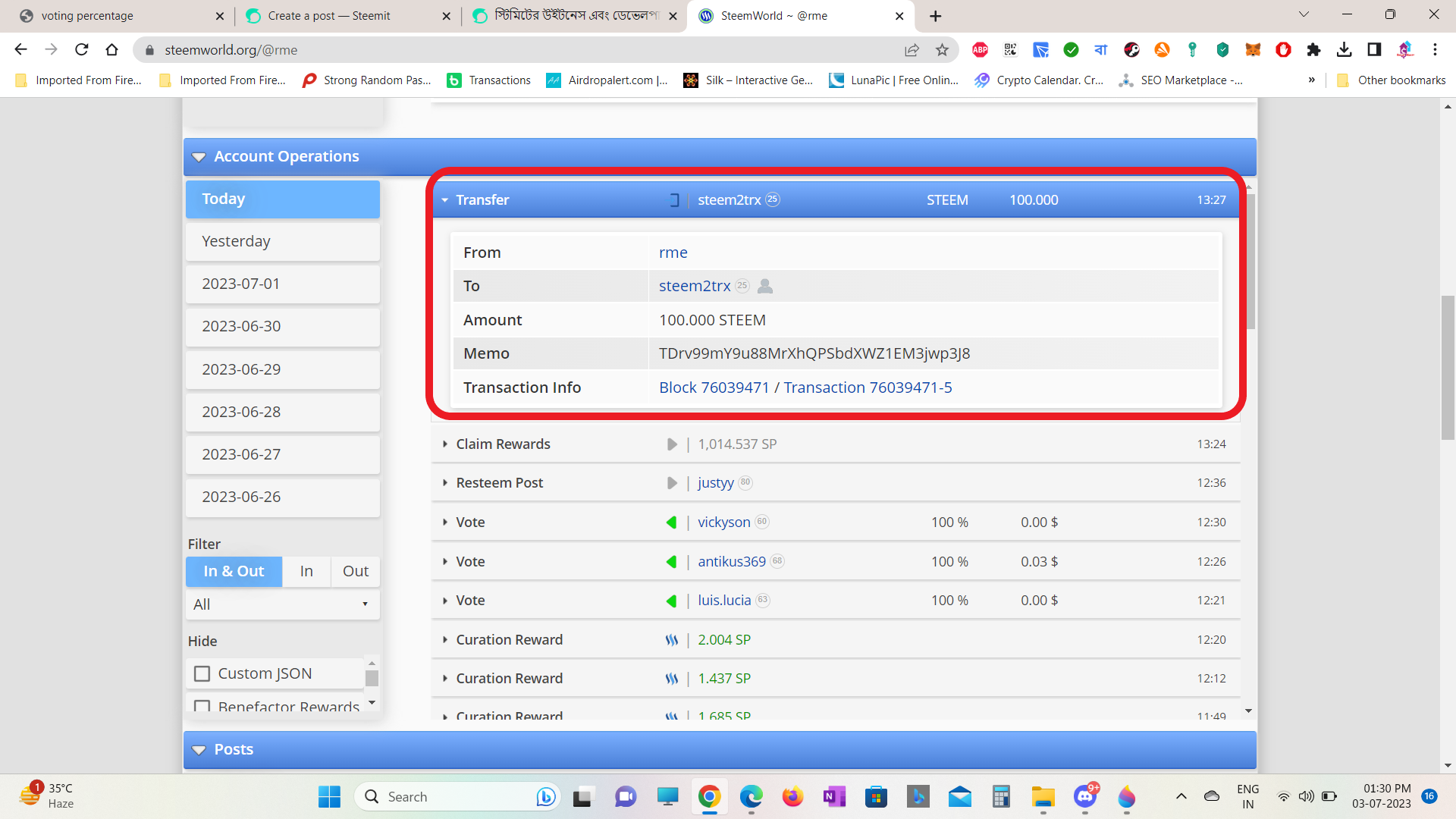Click the play arrow icon on Claim Rewards row
Viewport: 1456px width, 819px height.
[x=671, y=444]
